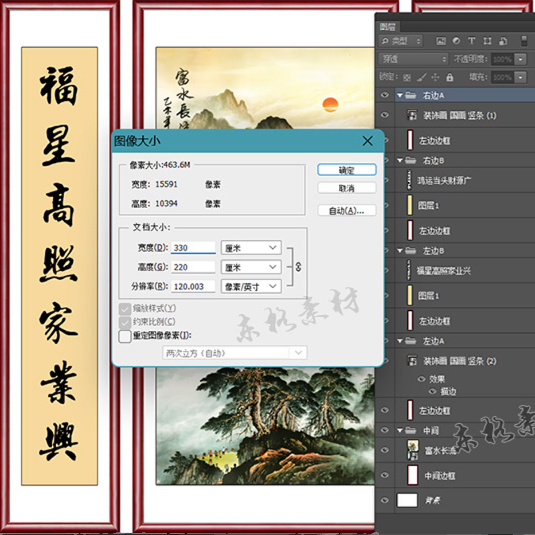
Task: Open the 穿透 blend mode dropdown
Action: coord(413,59)
